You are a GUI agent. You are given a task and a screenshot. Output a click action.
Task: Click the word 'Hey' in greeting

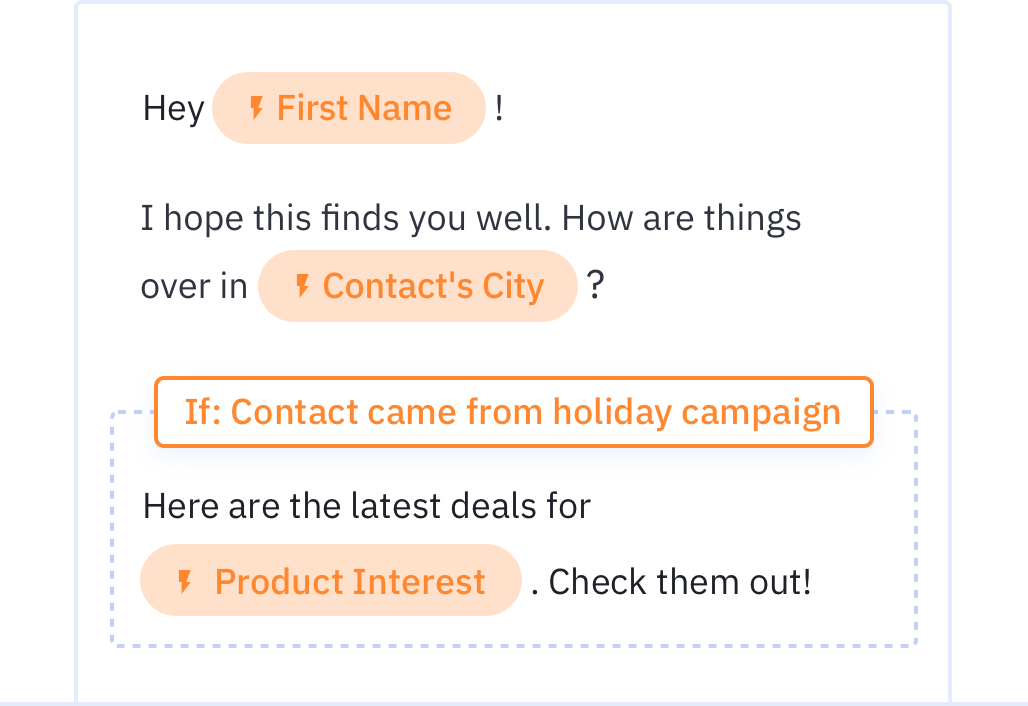pos(174,109)
